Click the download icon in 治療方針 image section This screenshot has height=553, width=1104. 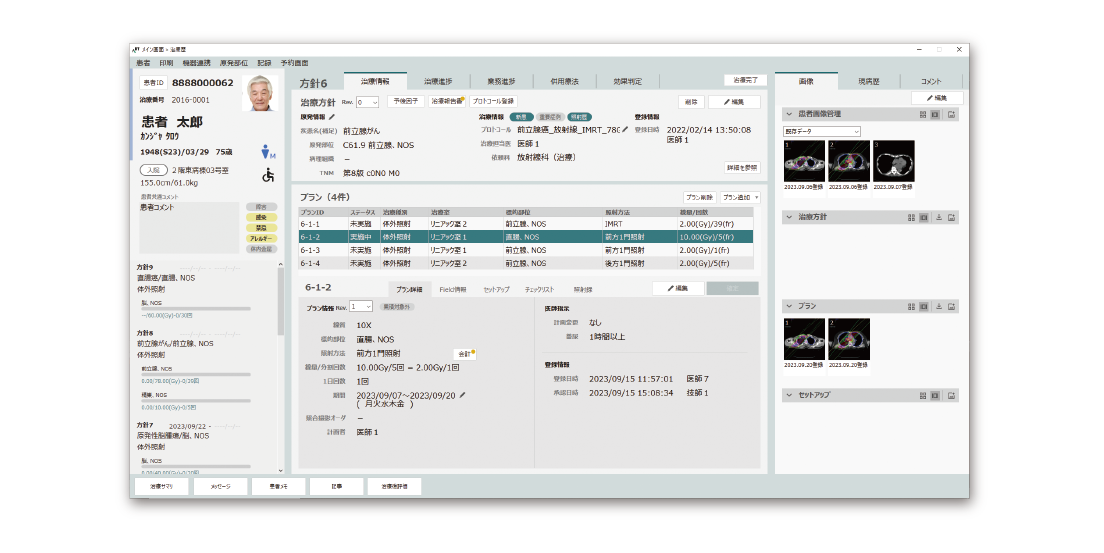pos(939,217)
